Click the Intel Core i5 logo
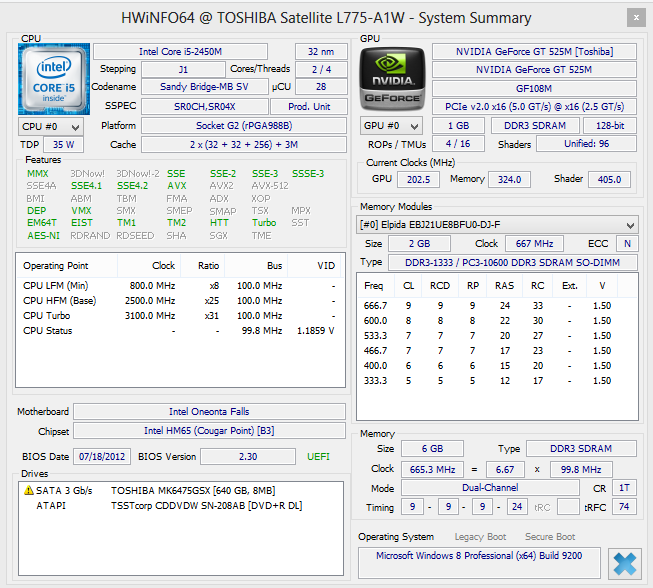The image size is (653, 588). click(54, 79)
